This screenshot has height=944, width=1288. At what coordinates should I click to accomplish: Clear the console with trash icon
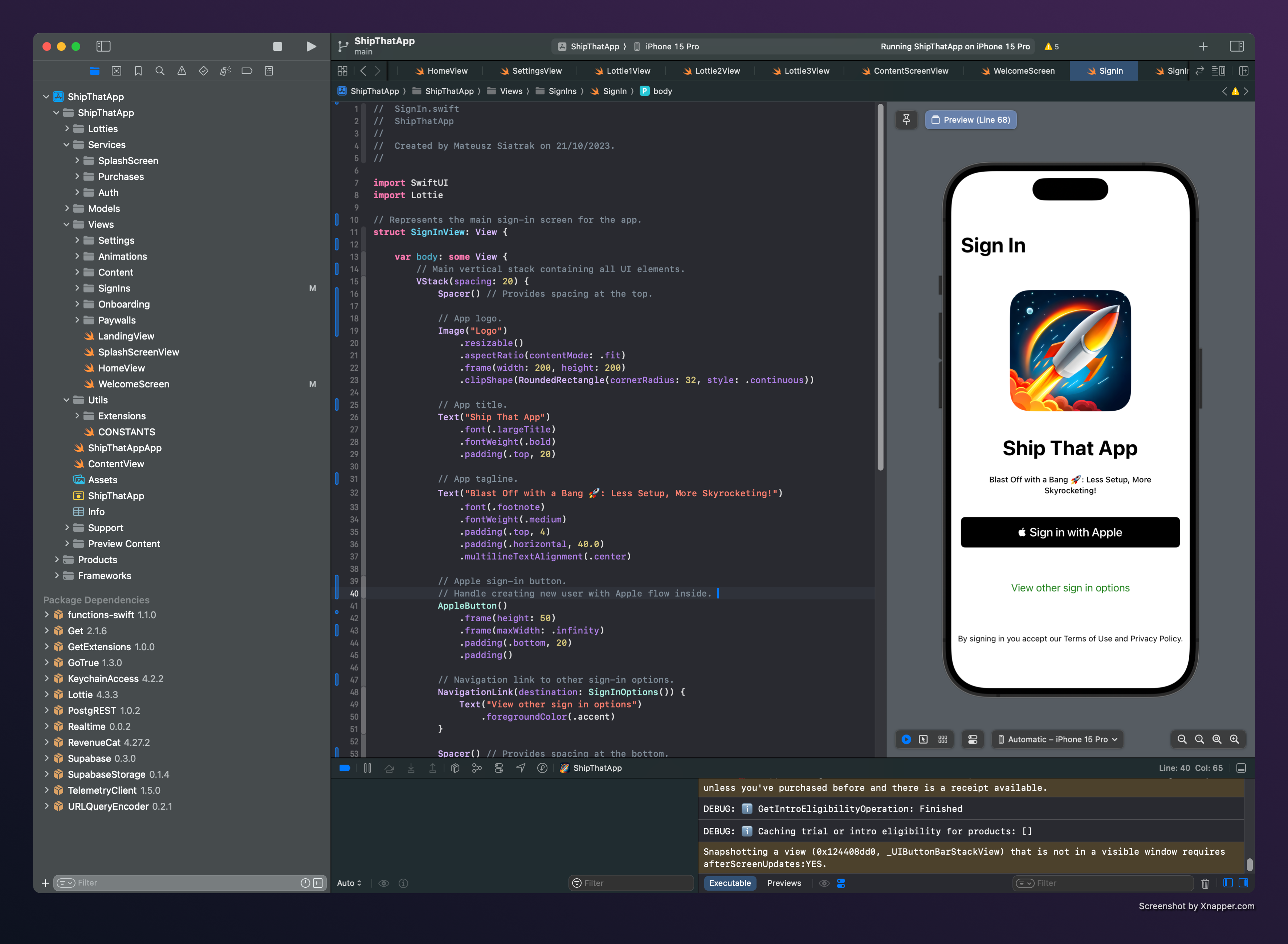click(1205, 883)
